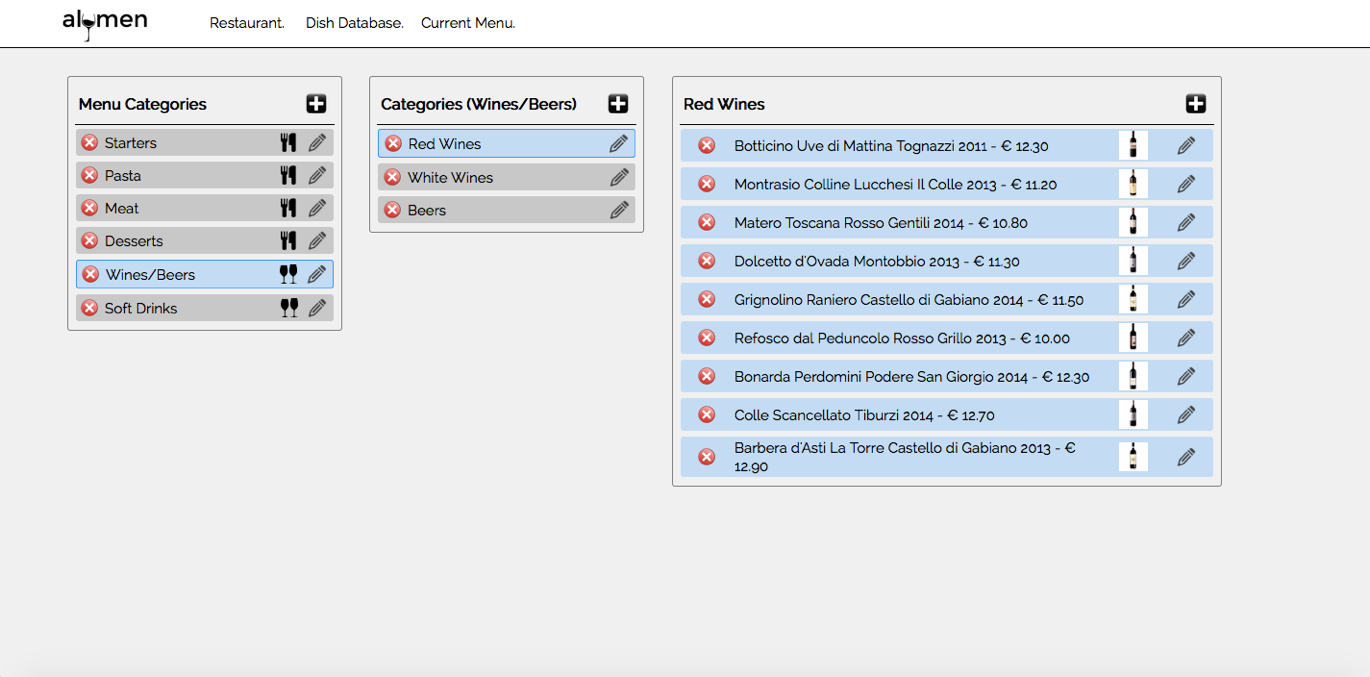Open bottle thumbnail for Colle Scancellato Tiburzi
Image resolution: width=1370 pixels, height=677 pixels.
1133,414
